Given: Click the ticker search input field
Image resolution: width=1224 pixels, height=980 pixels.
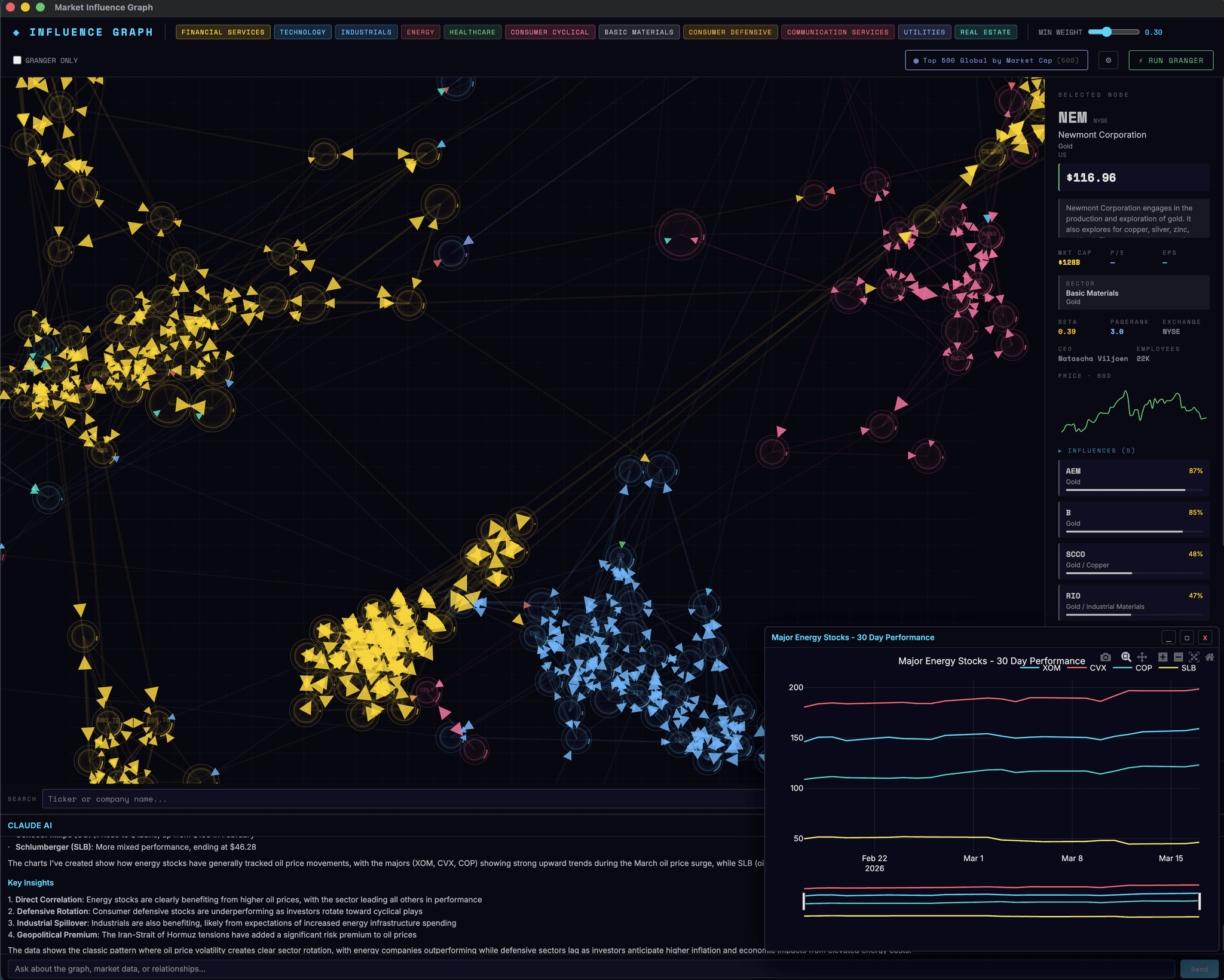Looking at the screenshot, I should [239, 799].
